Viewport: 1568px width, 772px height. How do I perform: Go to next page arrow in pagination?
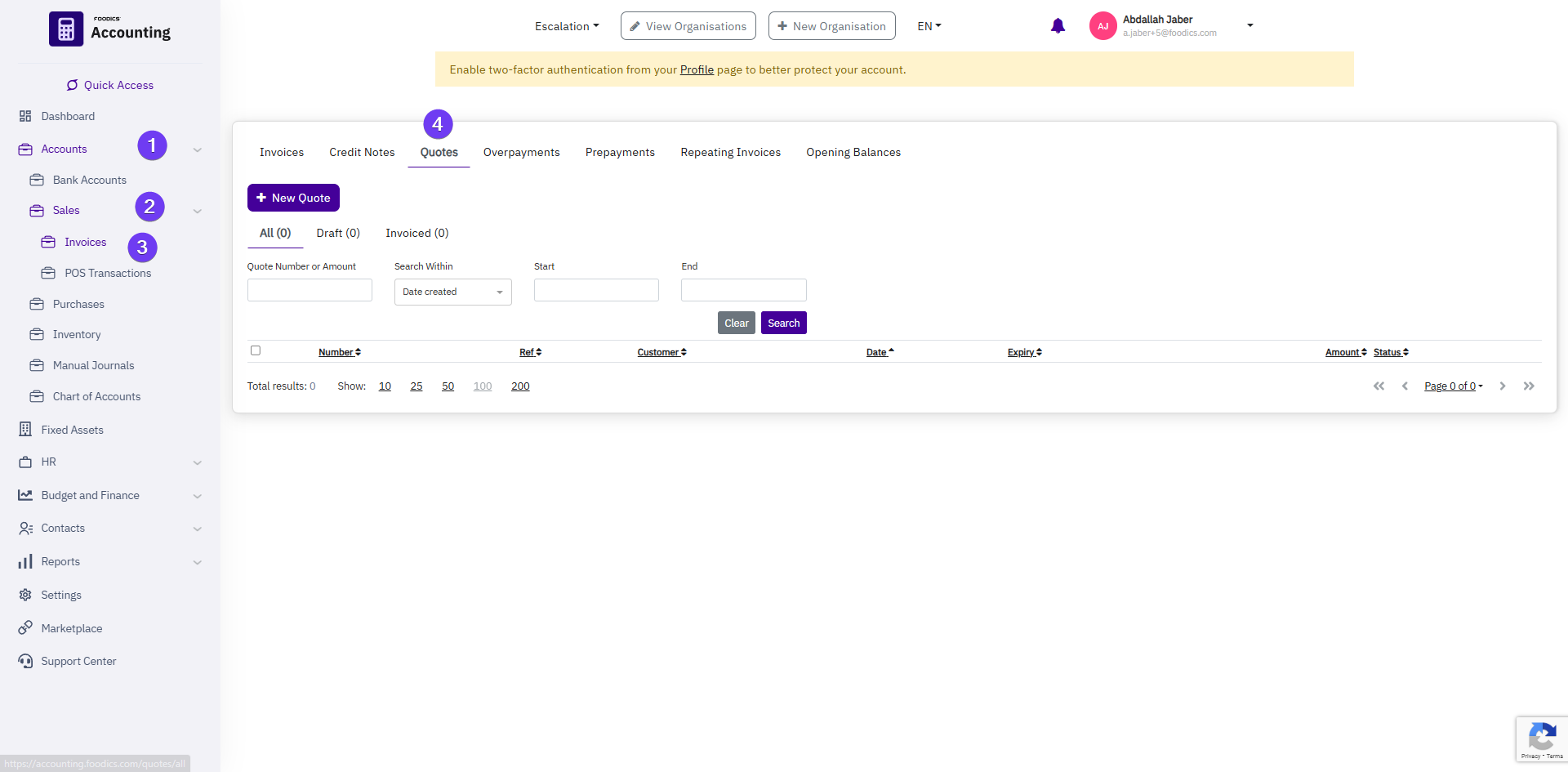pos(1503,386)
